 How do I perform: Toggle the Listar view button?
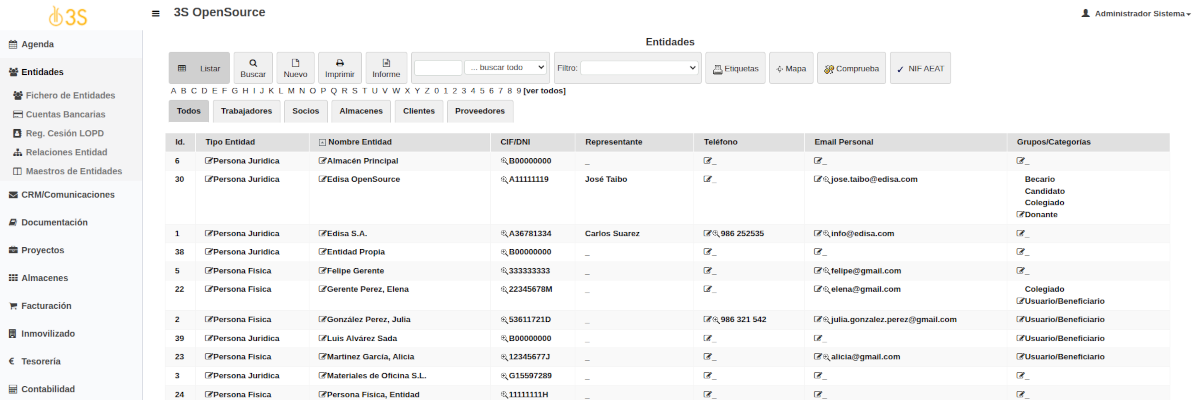pos(199,68)
